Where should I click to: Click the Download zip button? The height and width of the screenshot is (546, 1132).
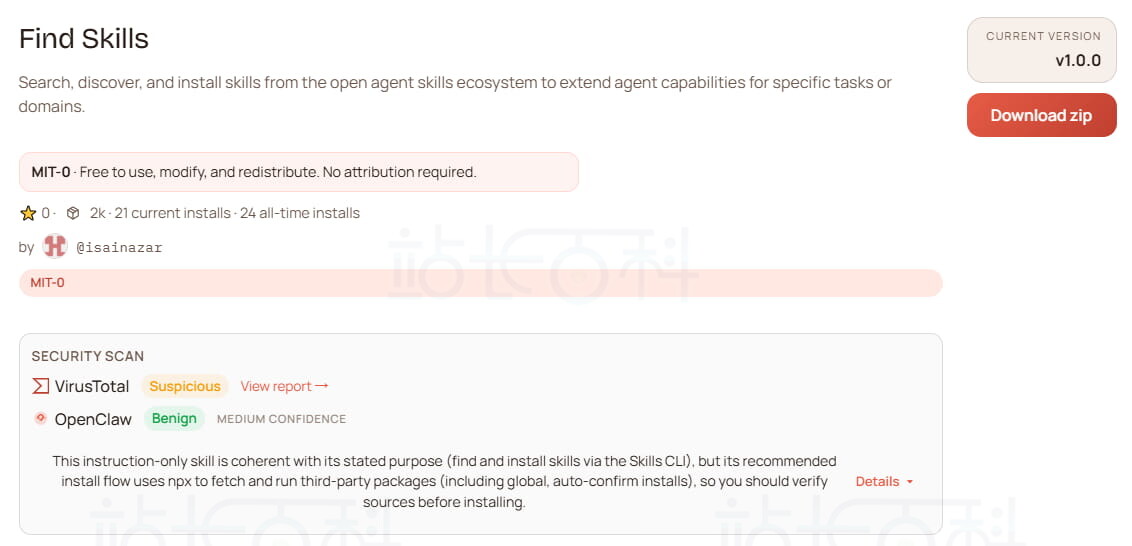(x=1041, y=115)
